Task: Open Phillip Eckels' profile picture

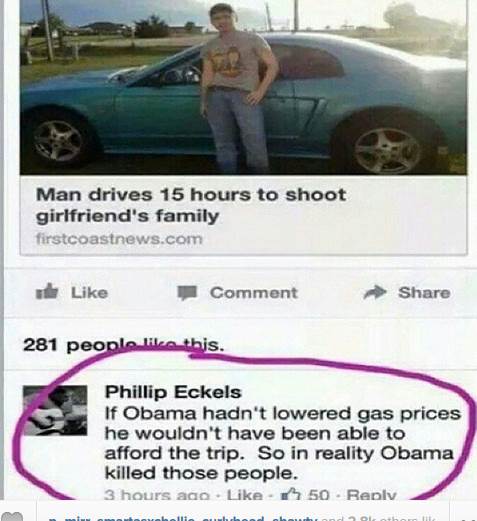Action: coord(55,410)
